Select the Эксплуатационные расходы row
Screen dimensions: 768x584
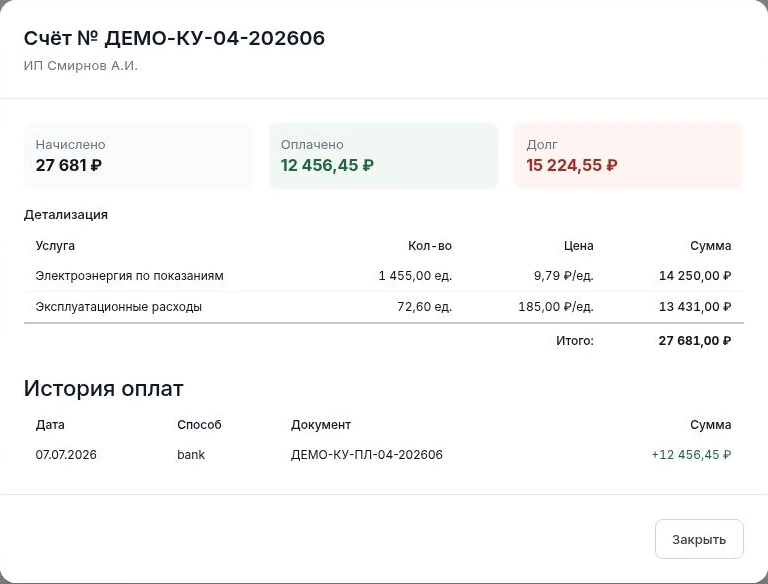pyautogui.click(x=384, y=307)
